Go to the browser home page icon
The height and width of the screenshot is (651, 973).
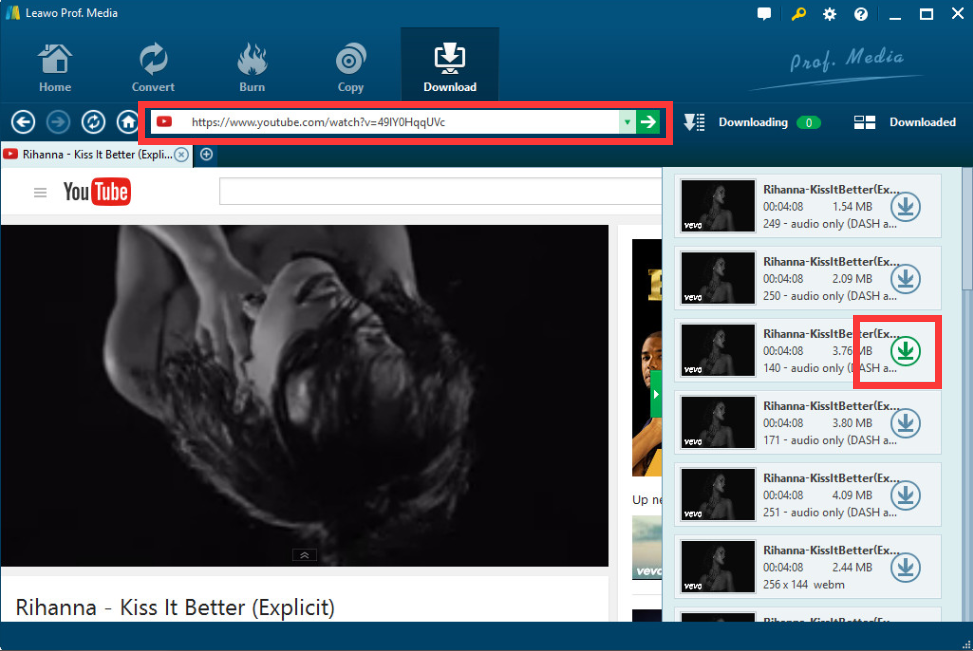(127, 122)
